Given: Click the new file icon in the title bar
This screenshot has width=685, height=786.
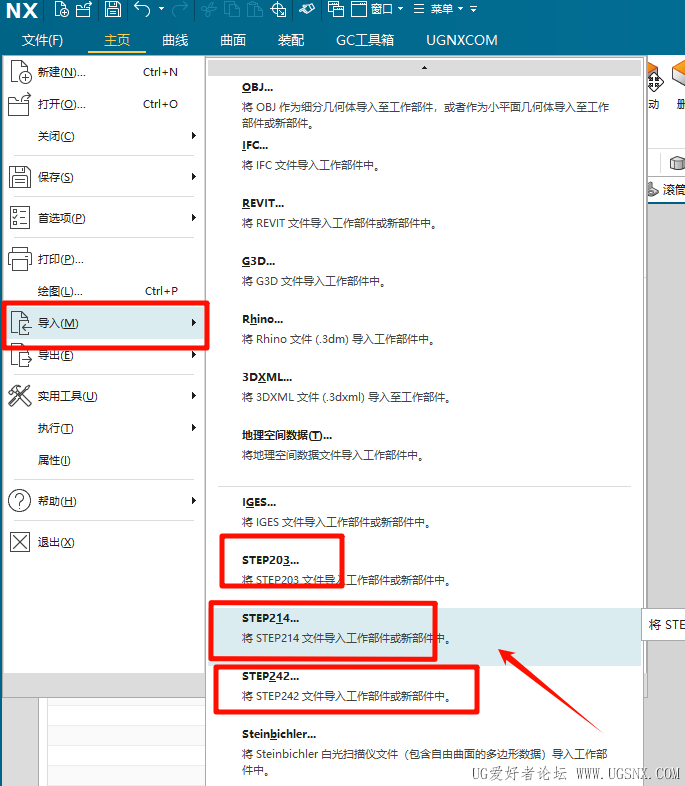Looking at the screenshot, I should (x=62, y=9).
